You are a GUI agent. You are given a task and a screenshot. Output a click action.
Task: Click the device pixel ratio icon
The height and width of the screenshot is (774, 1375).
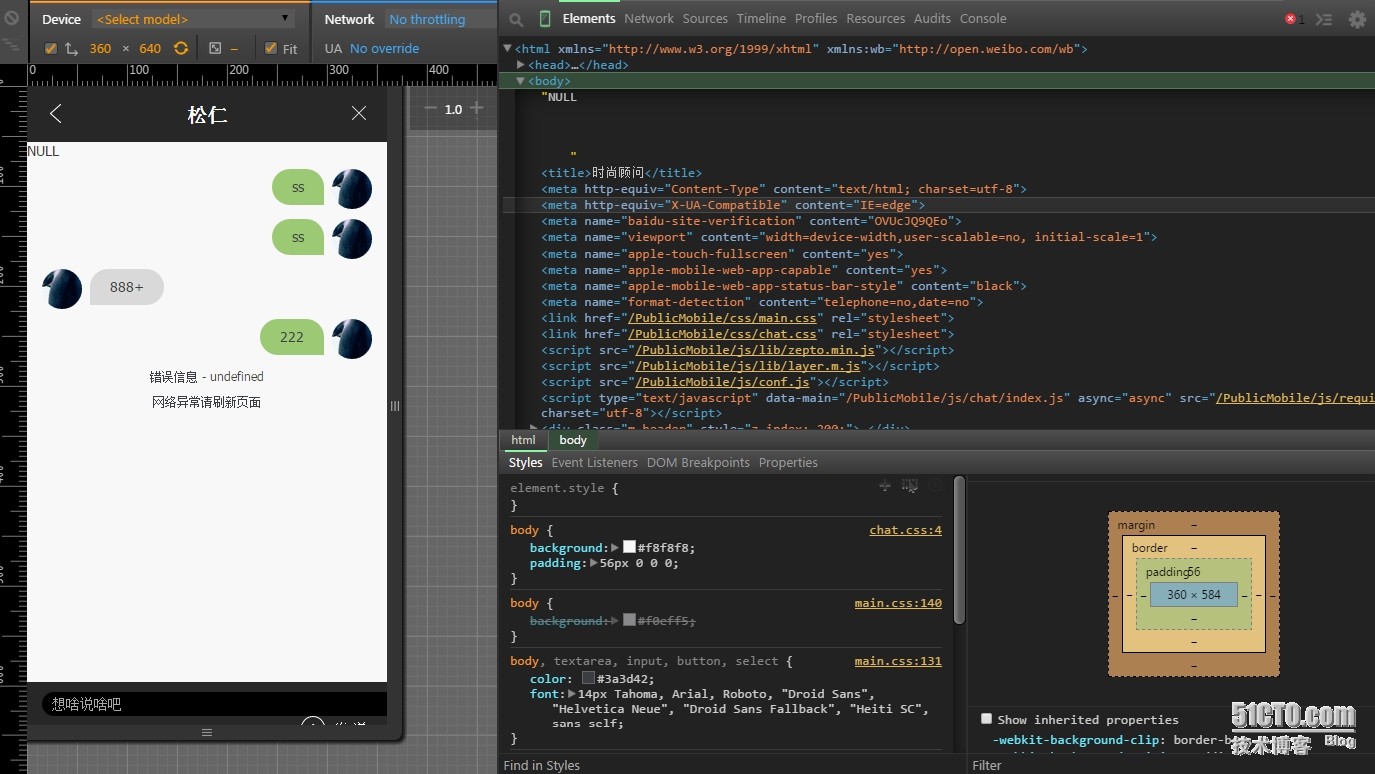(215, 48)
